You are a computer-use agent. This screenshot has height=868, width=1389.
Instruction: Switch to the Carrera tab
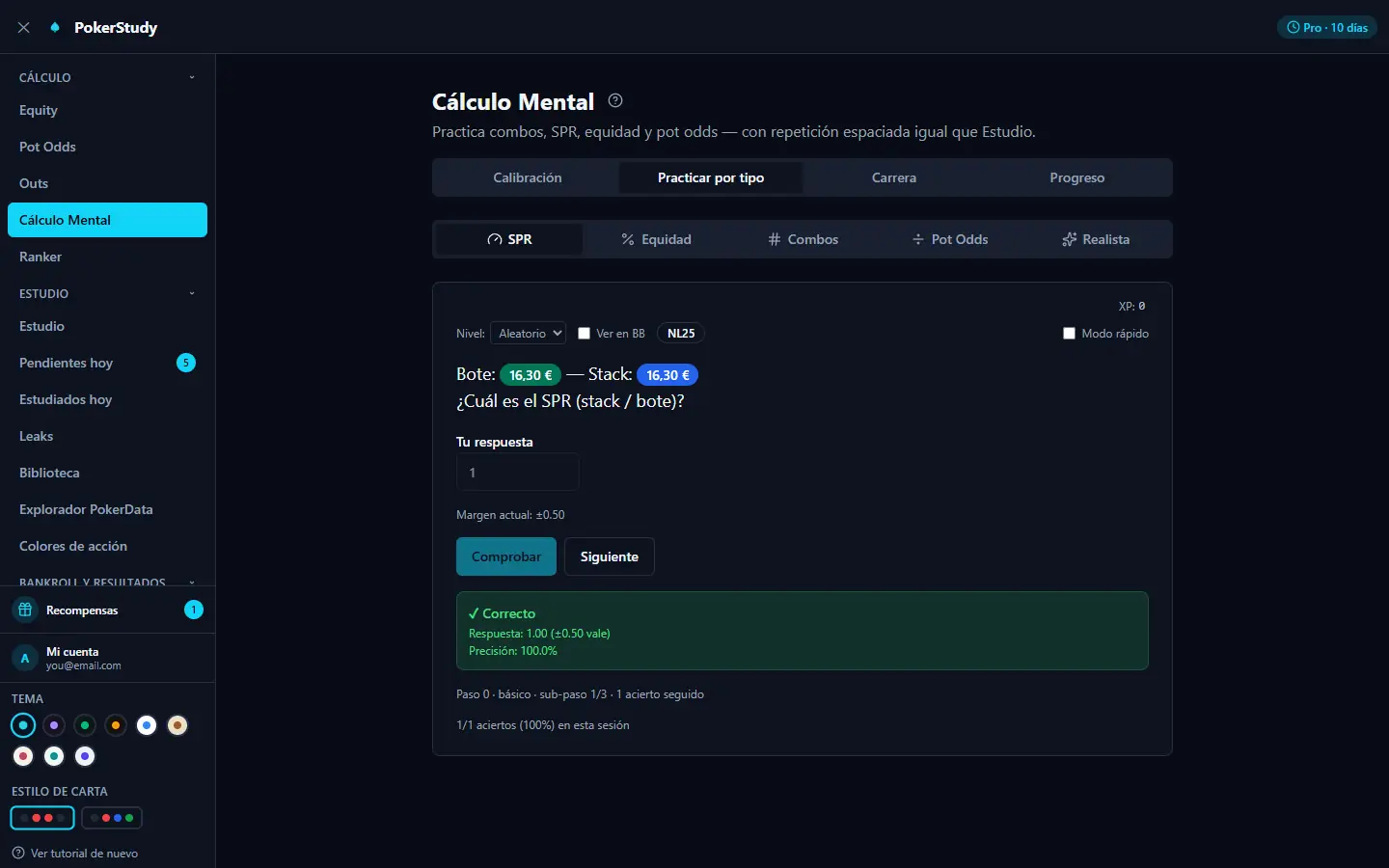coord(894,177)
